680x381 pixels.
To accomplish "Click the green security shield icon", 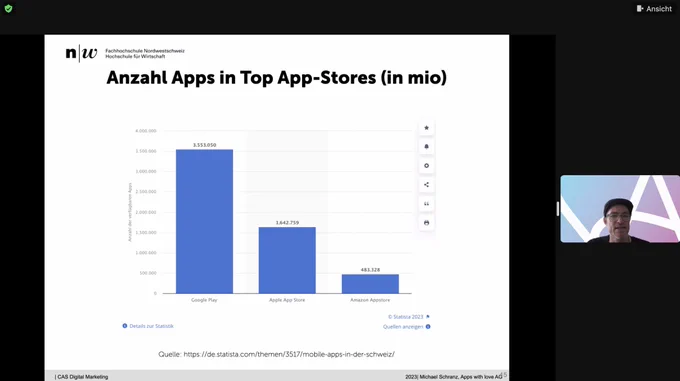I will point(8,9).
